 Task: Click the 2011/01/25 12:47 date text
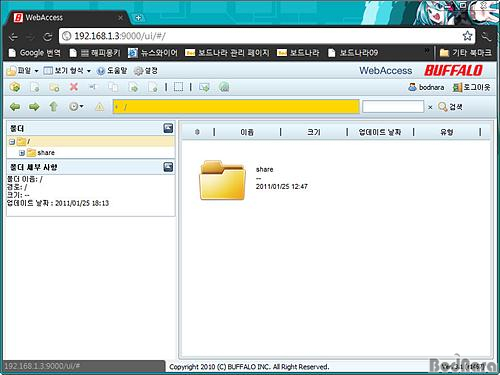coord(282,187)
